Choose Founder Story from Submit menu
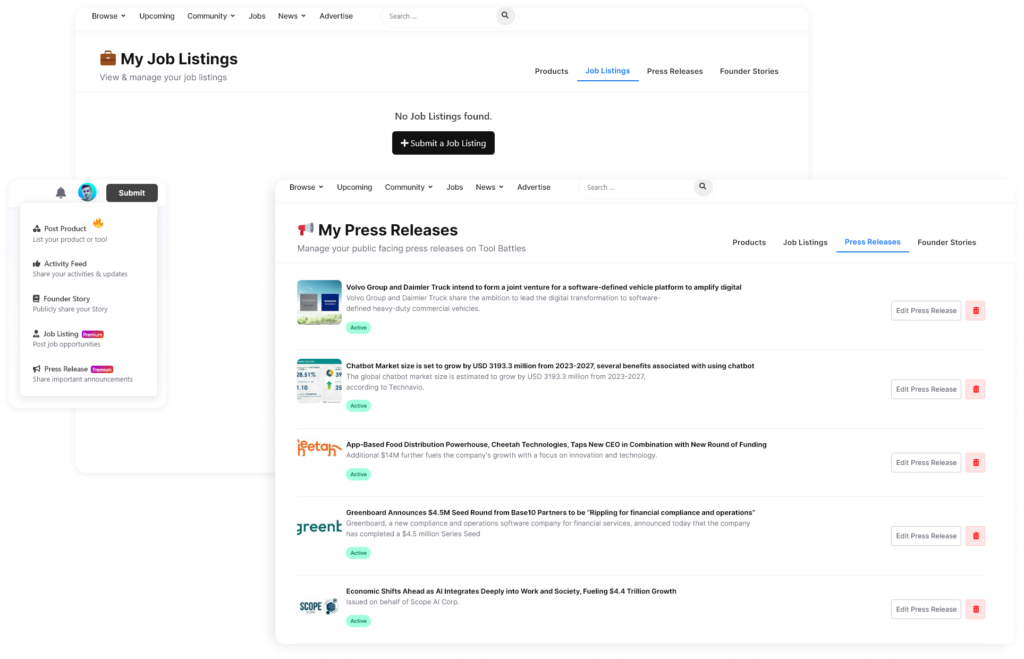This screenshot has width=1024, height=659. [71, 304]
